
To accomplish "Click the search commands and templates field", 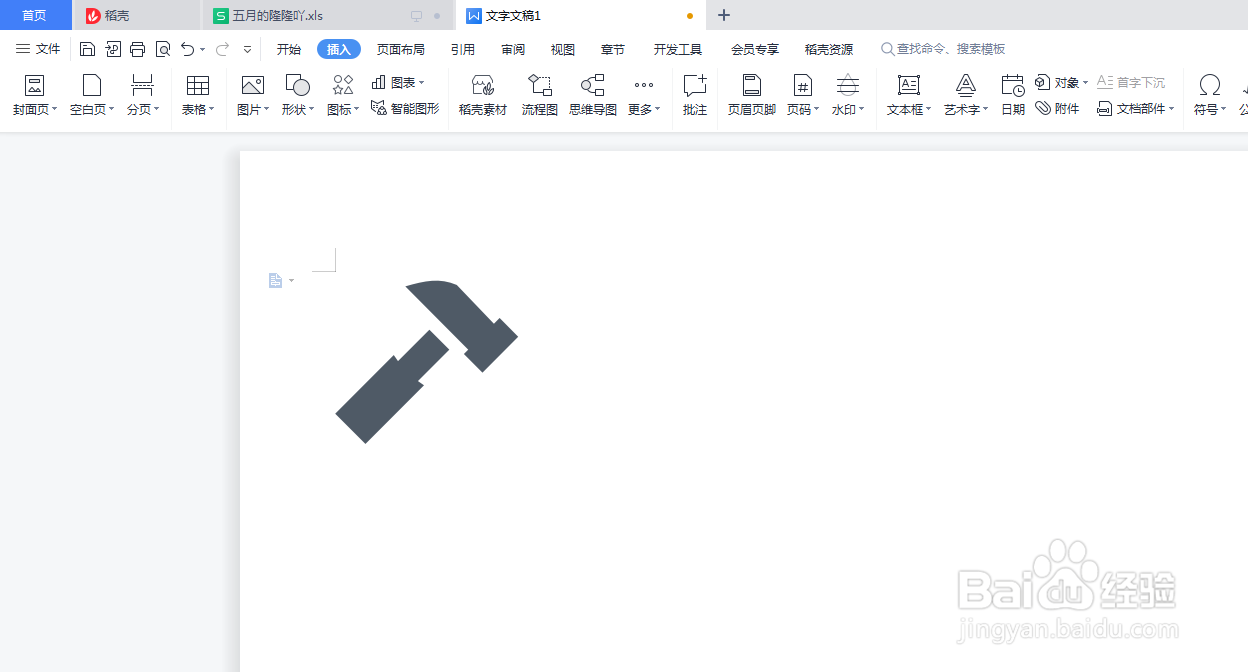I will [x=943, y=49].
